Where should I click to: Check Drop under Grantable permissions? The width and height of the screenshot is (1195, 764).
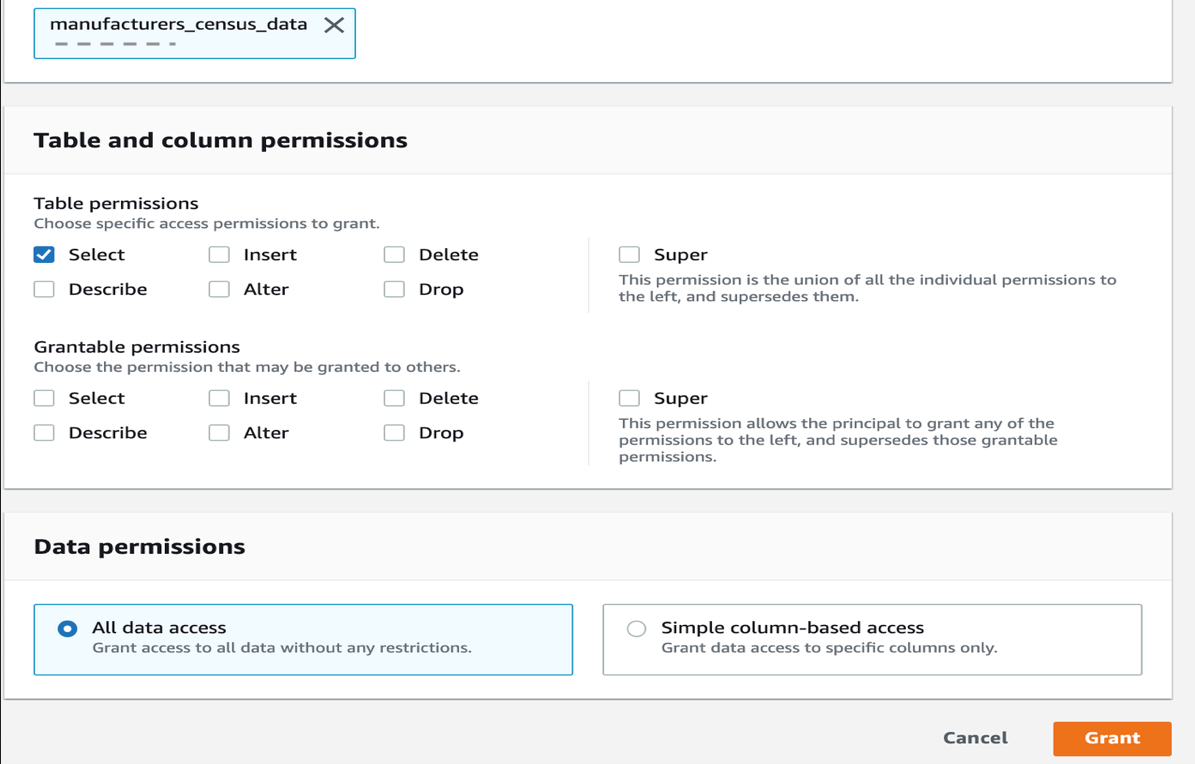click(x=394, y=433)
